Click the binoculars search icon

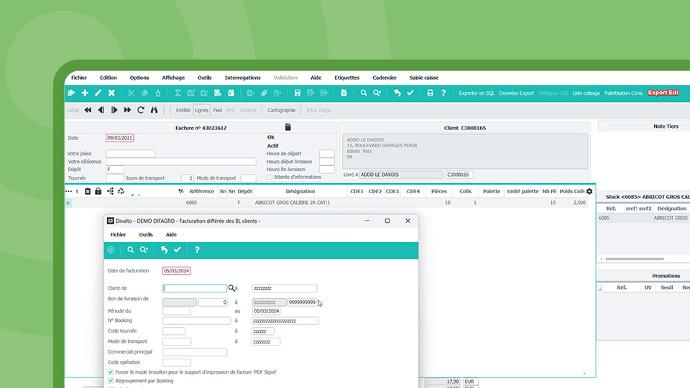point(154,110)
